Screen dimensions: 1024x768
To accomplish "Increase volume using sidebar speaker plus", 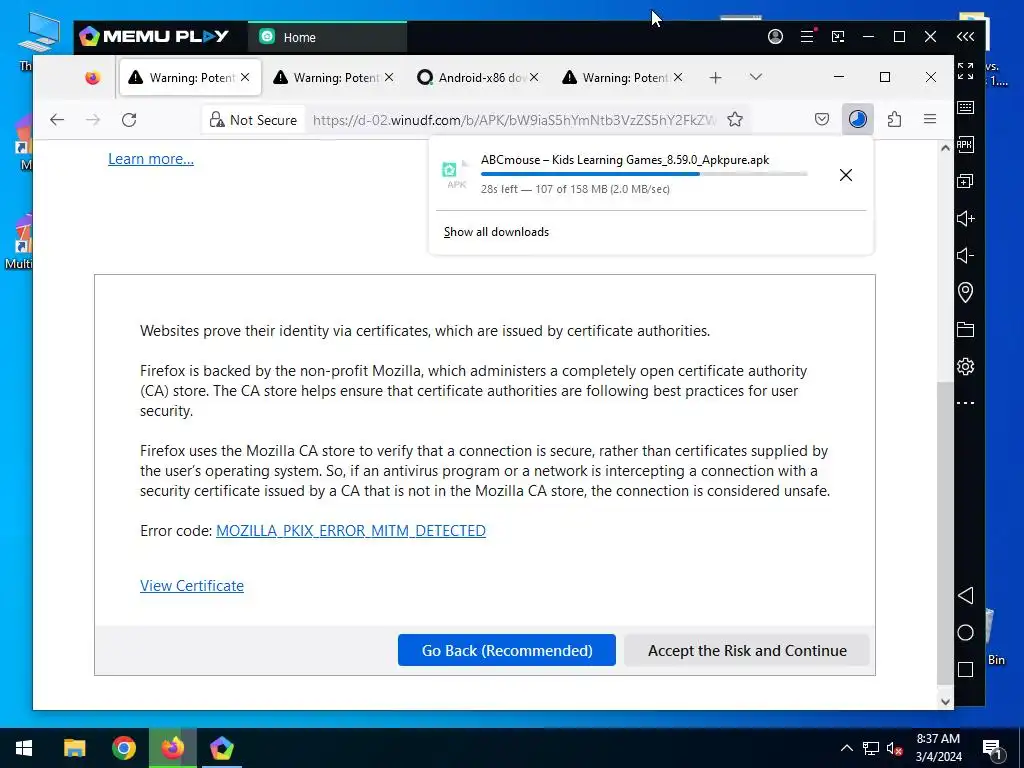I will (x=965, y=218).
